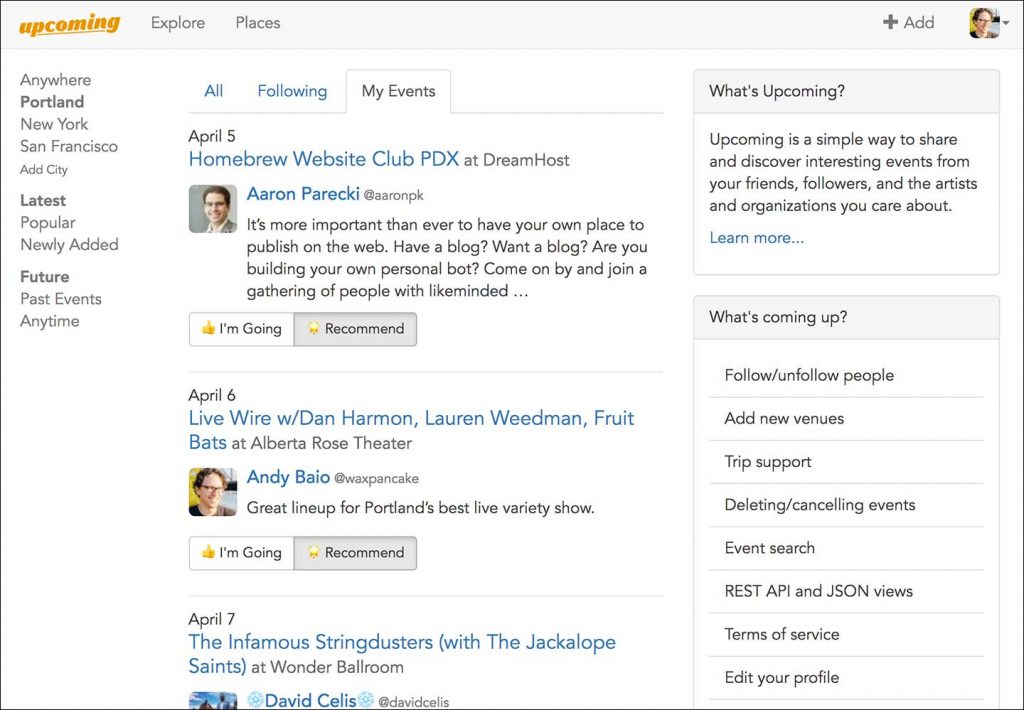Open The Infamous Stringdusters event
This screenshot has width=1024, height=710.
pos(402,654)
